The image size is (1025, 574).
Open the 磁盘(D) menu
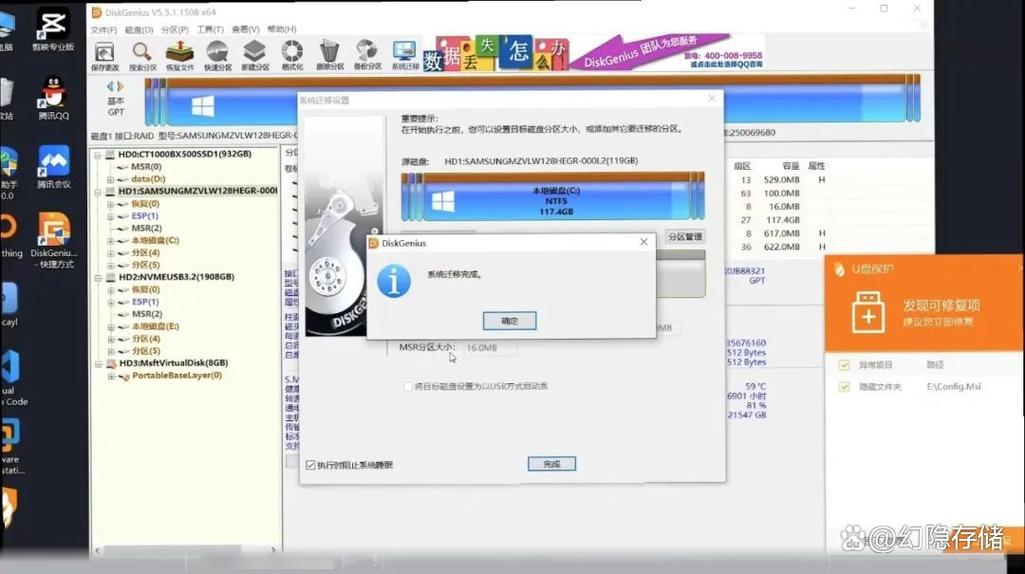(x=139, y=30)
